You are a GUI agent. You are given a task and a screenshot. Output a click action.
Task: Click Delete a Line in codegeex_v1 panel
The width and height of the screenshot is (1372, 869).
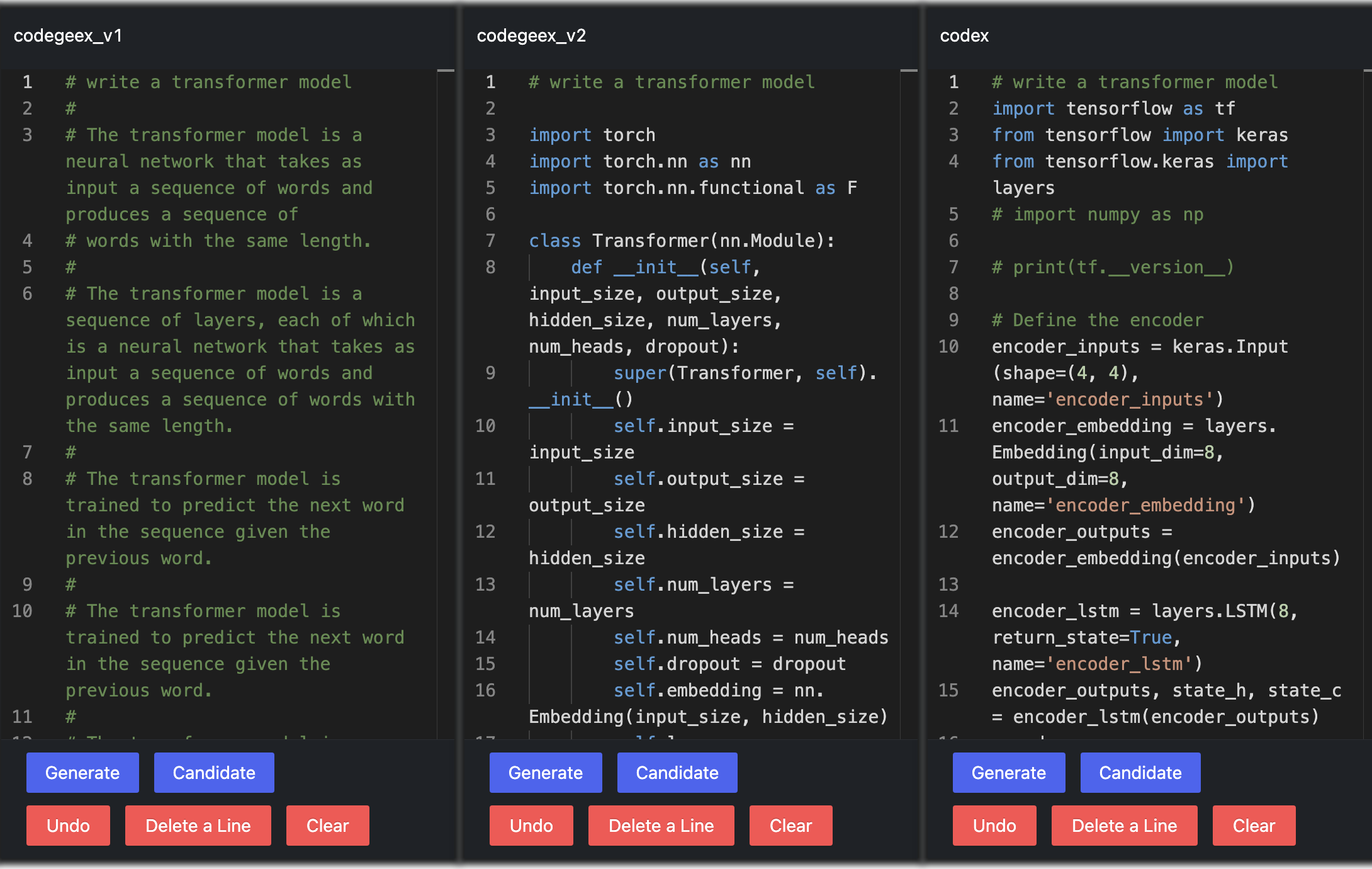click(x=198, y=826)
